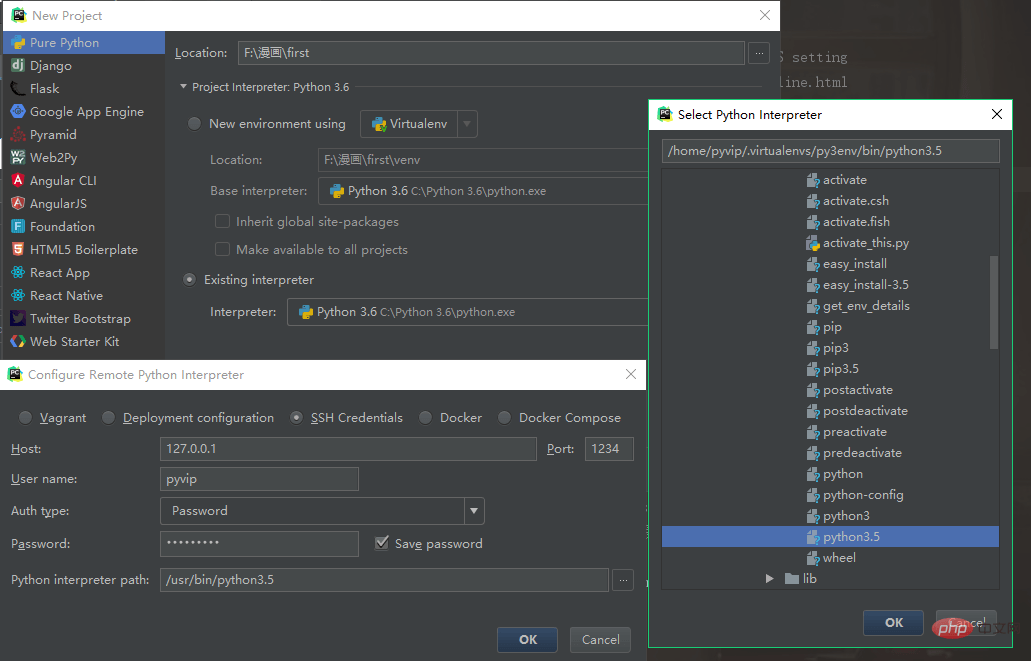Browse for Python interpreter path
Image resolution: width=1031 pixels, height=661 pixels.
point(623,579)
